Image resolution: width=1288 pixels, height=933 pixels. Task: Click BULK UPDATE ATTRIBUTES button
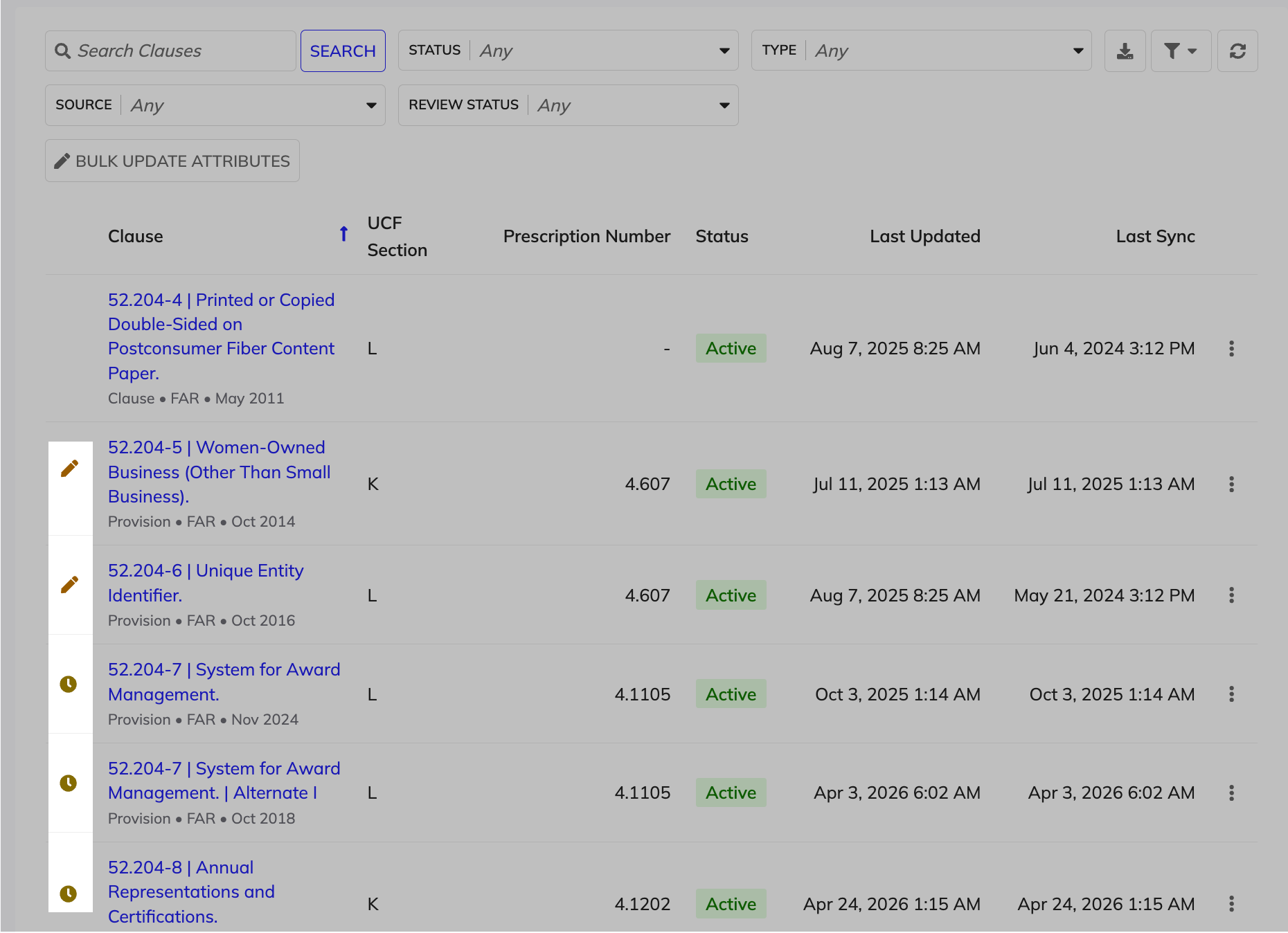[172, 161]
